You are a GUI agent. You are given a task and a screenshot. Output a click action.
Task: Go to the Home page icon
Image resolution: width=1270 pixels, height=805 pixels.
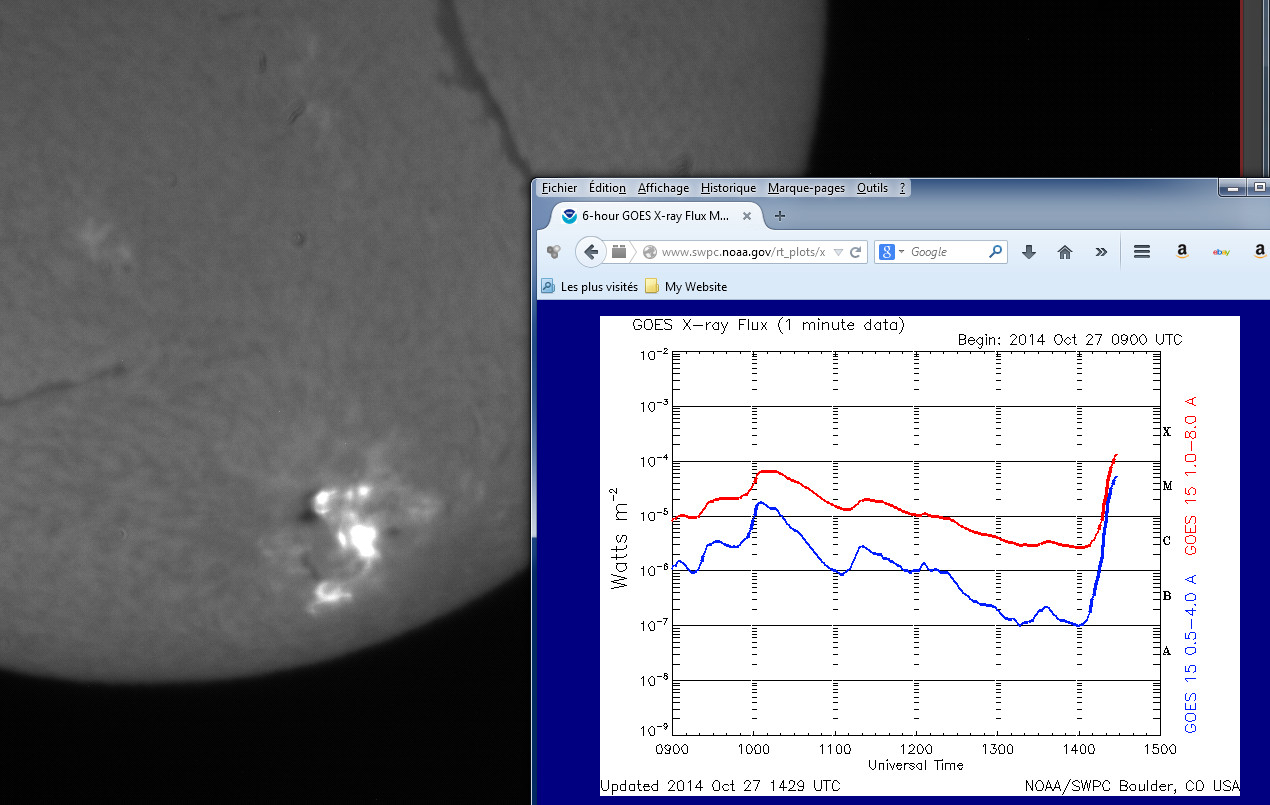coord(1065,252)
